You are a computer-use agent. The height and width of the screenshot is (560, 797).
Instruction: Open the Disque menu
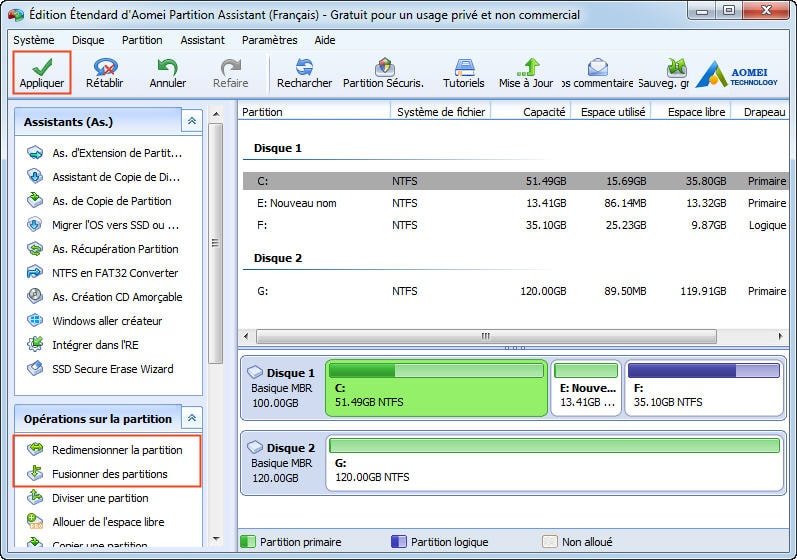tap(88, 40)
